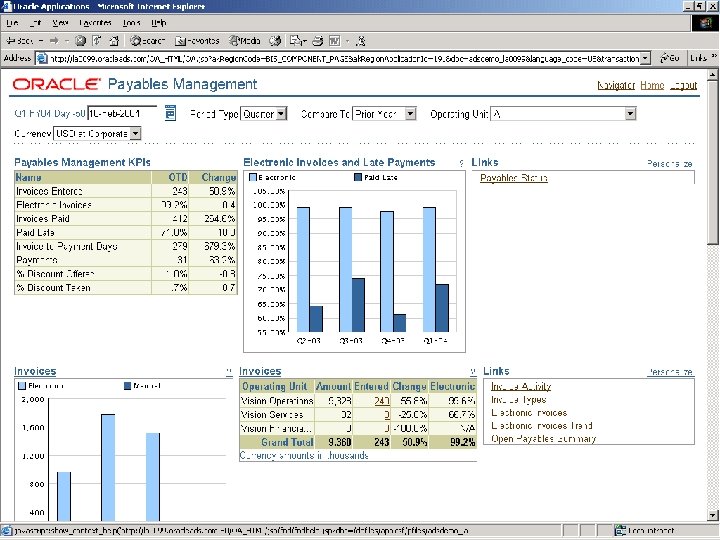Screen dimensions: 720x540
Task: Click the page scrollbar down arrow
Action: [713, 515]
